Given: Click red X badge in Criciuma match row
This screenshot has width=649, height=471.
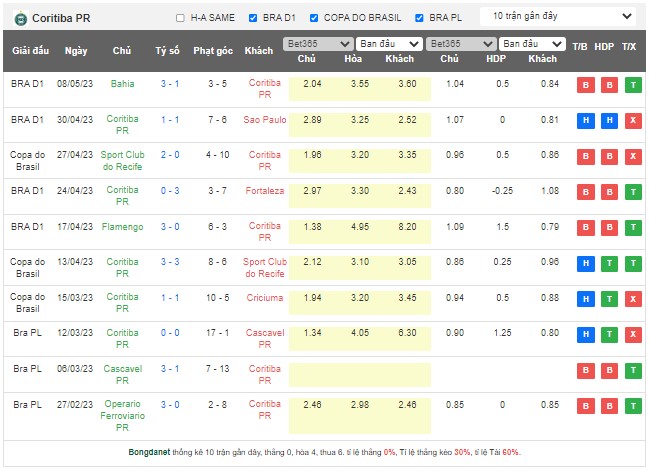Looking at the screenshot, I should (x=632, y=298).
